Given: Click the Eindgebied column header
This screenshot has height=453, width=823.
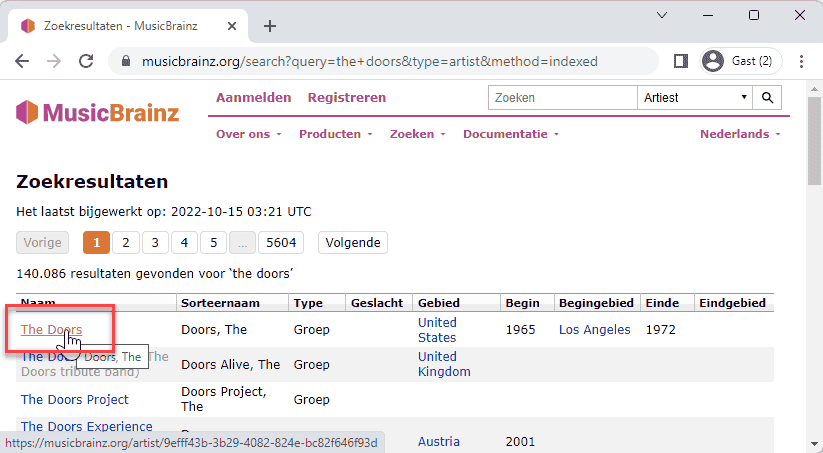Looking at the screenshot, I should 732,303.
